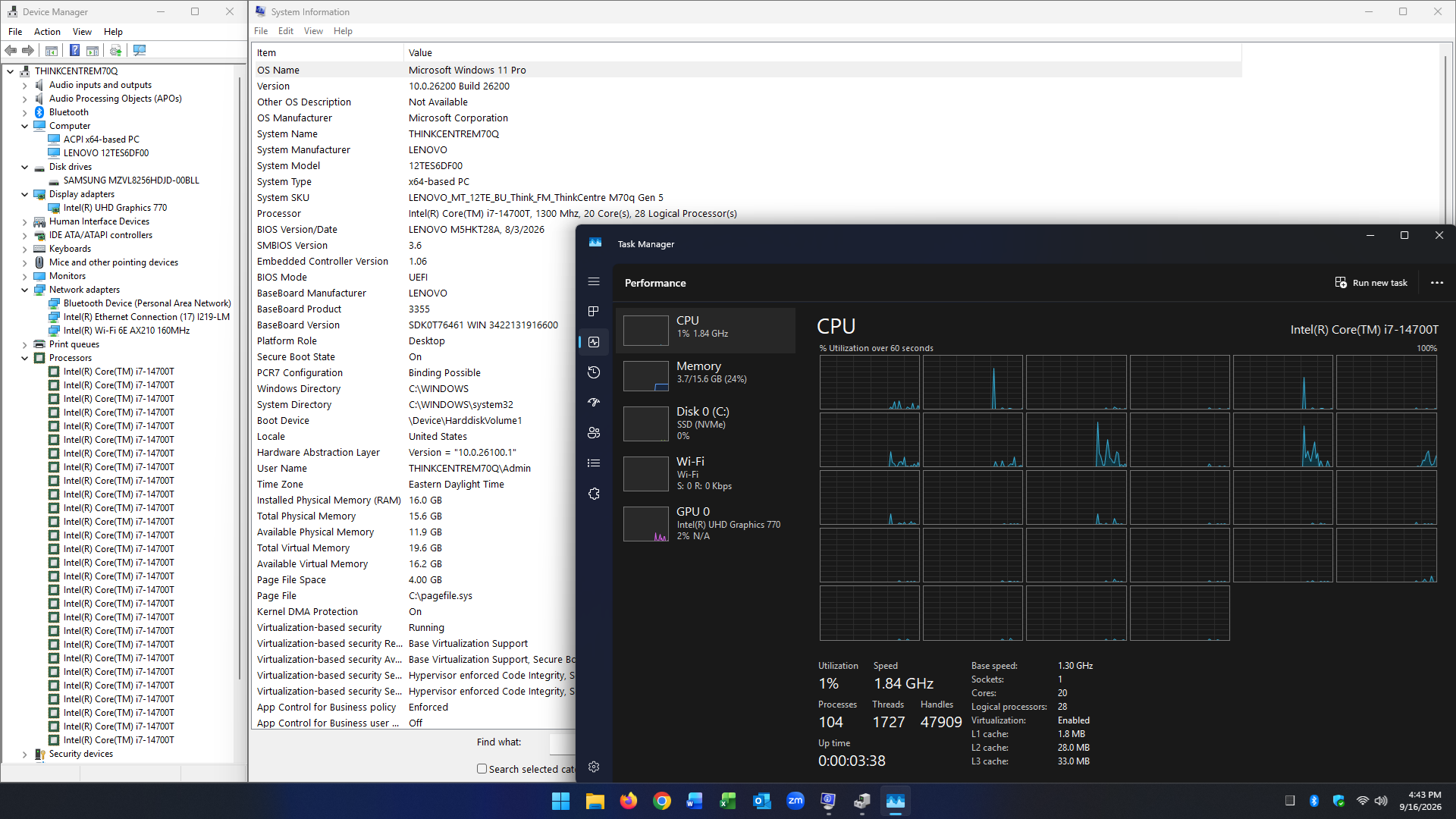Expand Audio inputs and outputs node
Viewport: 1456px width, 819px height.
point(24,85)
